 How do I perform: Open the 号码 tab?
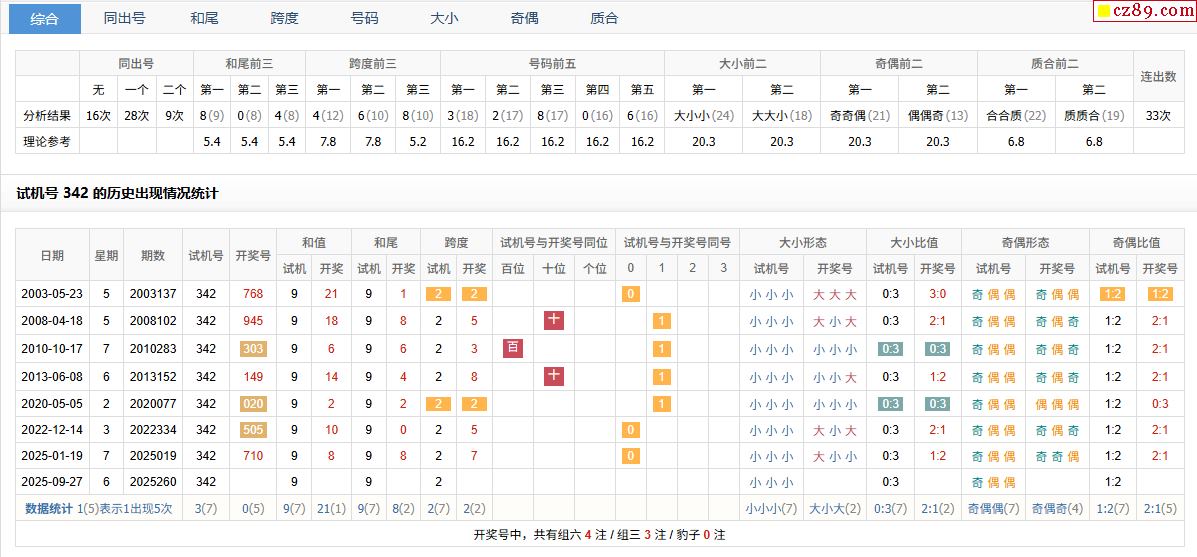click(364, 18)
